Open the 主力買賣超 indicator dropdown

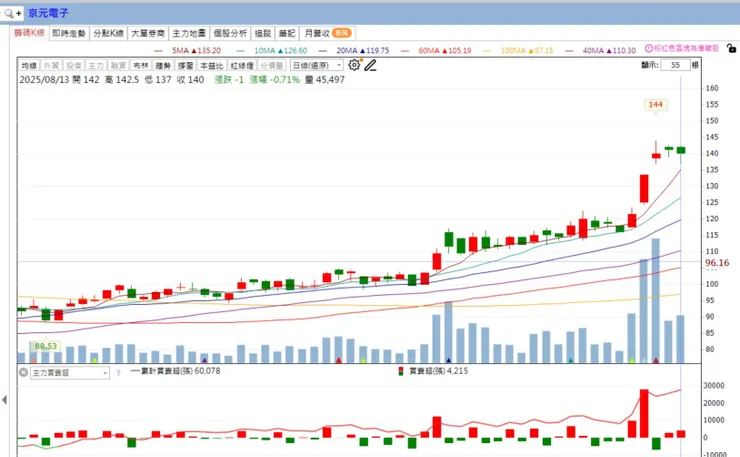coord(70,373)
